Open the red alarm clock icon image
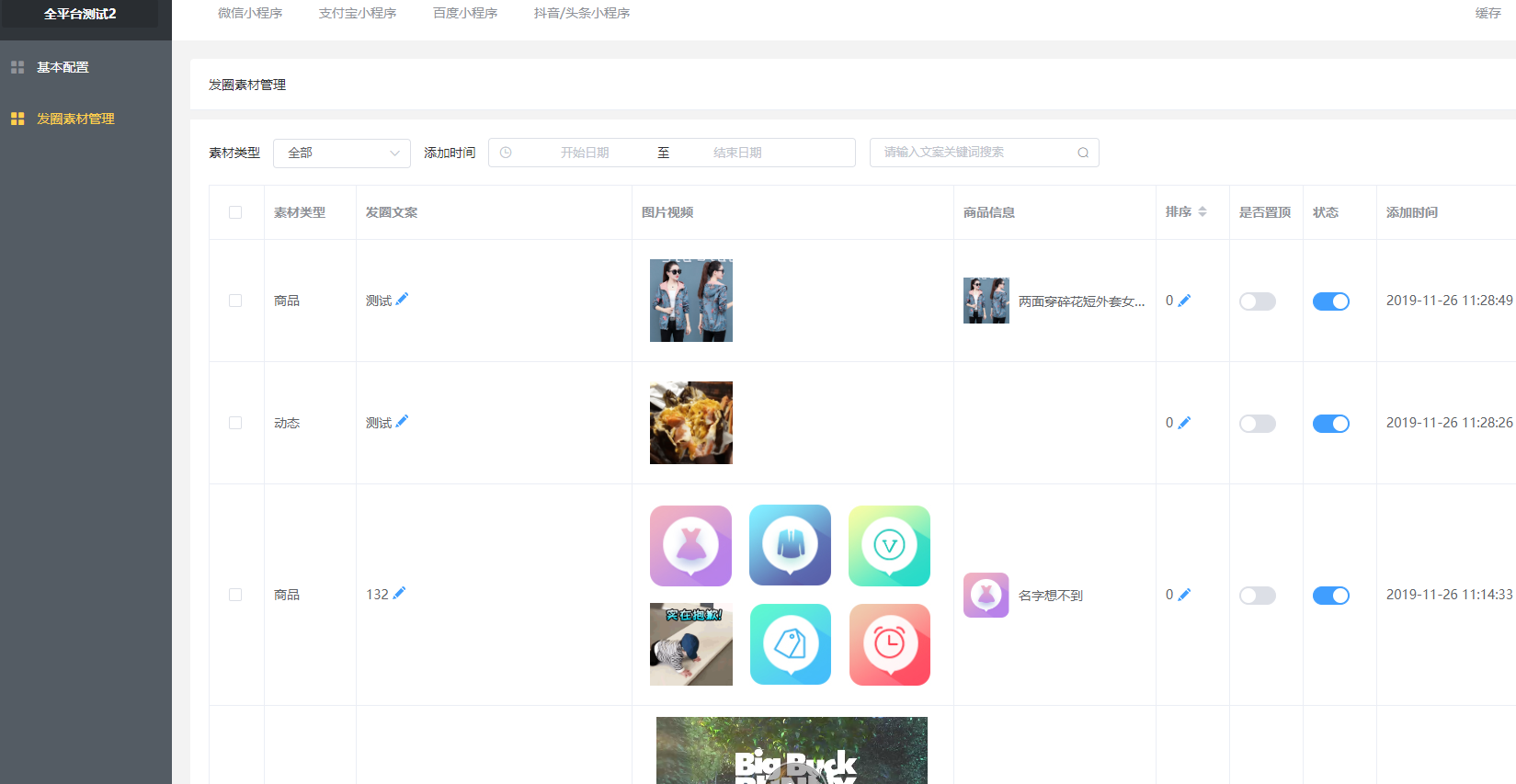 coord(889,644)
